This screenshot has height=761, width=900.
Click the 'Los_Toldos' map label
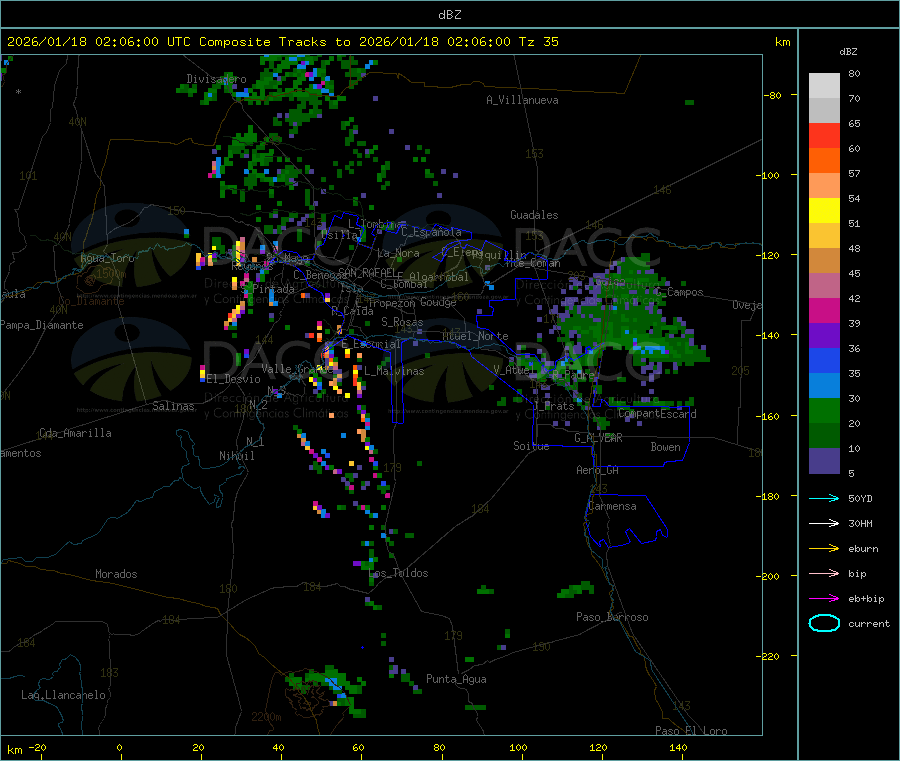[x=398, y=573]
